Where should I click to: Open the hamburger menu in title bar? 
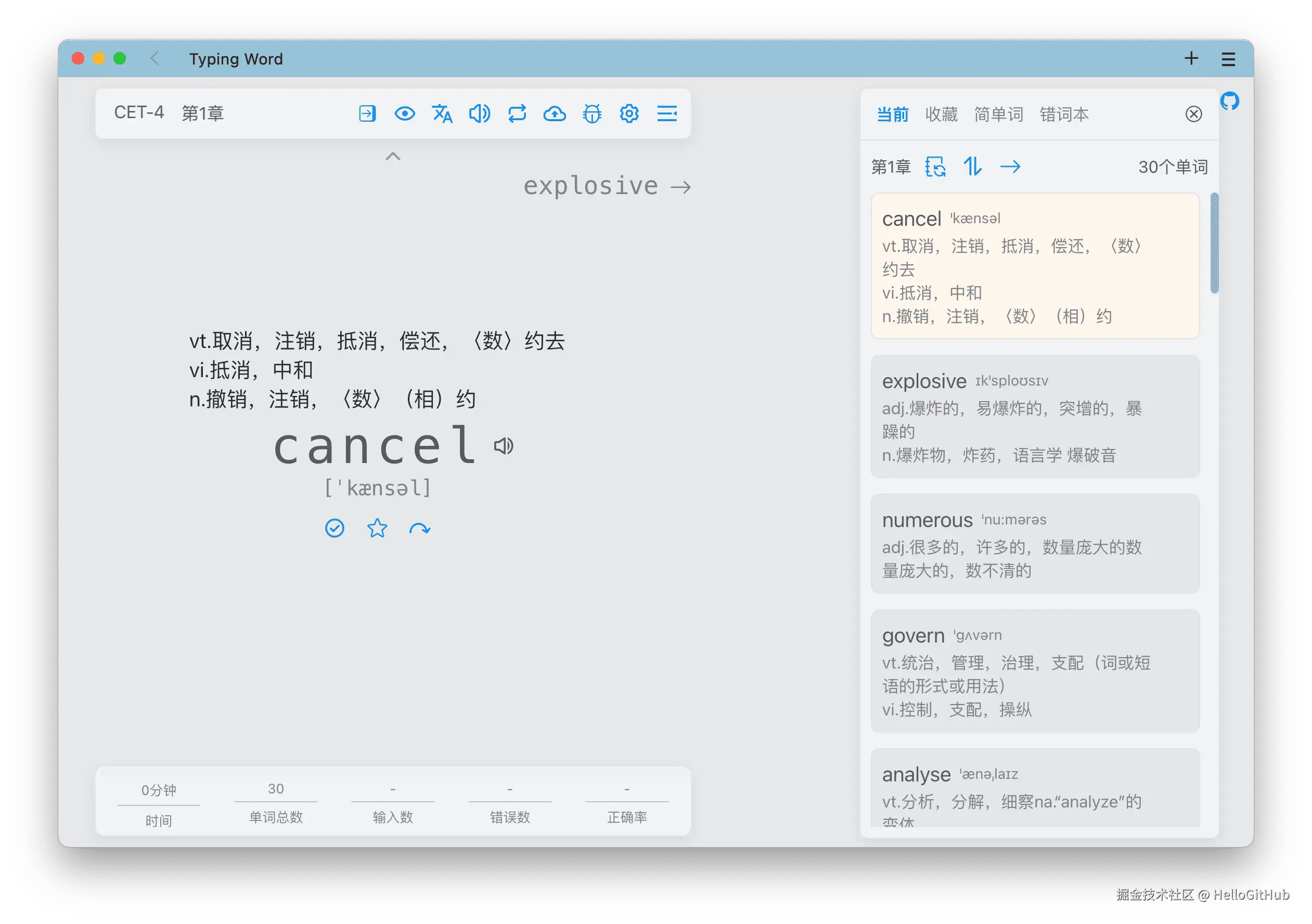pyautogui.click(x=1229, y=59)
